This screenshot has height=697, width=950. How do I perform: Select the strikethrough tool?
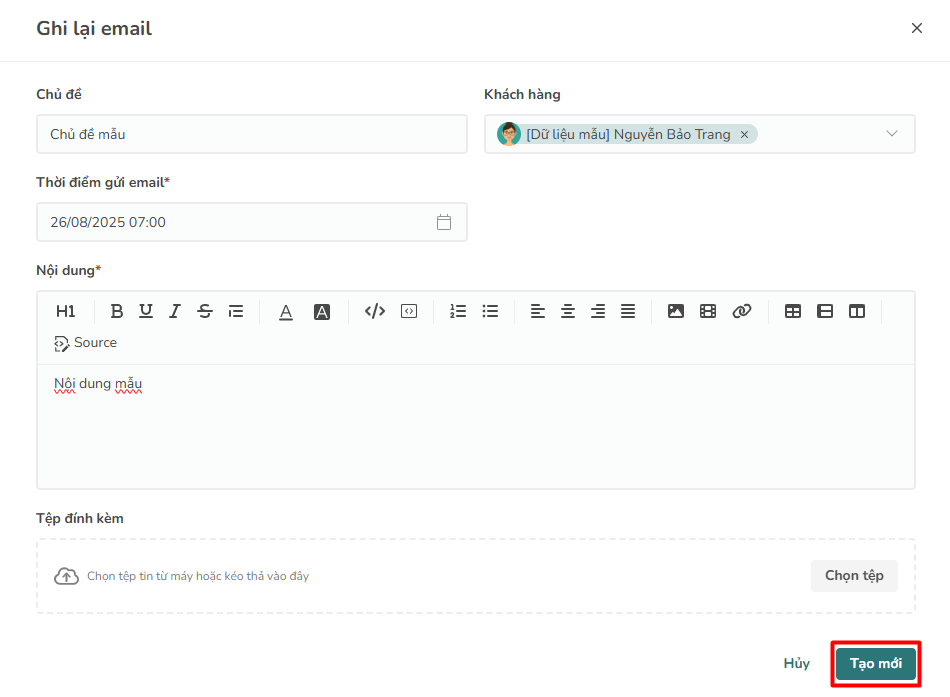tap(205, 311)
